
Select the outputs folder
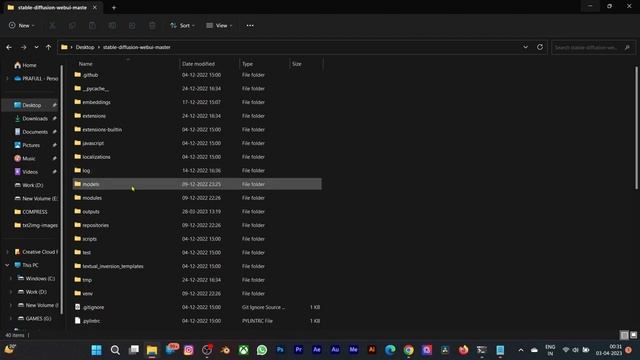coord(91,212)
